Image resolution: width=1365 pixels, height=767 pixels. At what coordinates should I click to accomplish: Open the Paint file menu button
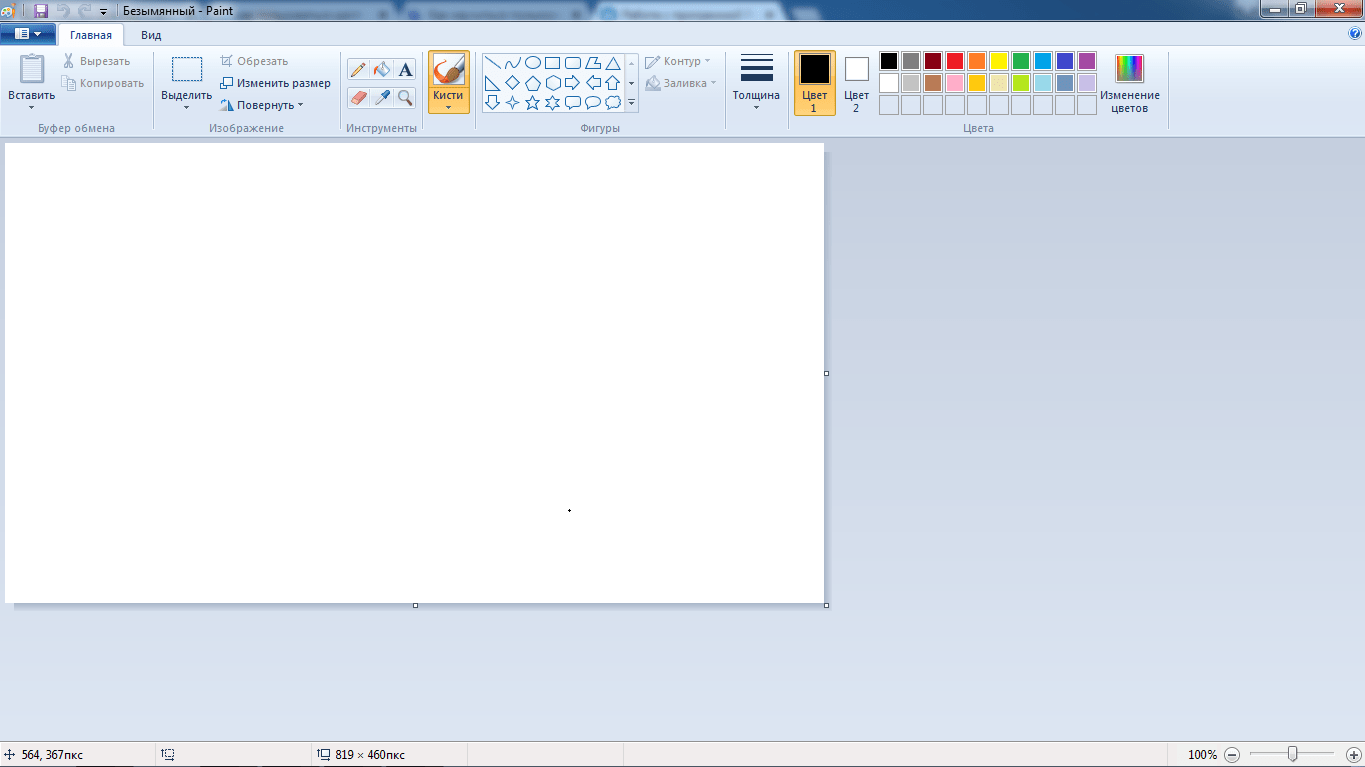28,34
